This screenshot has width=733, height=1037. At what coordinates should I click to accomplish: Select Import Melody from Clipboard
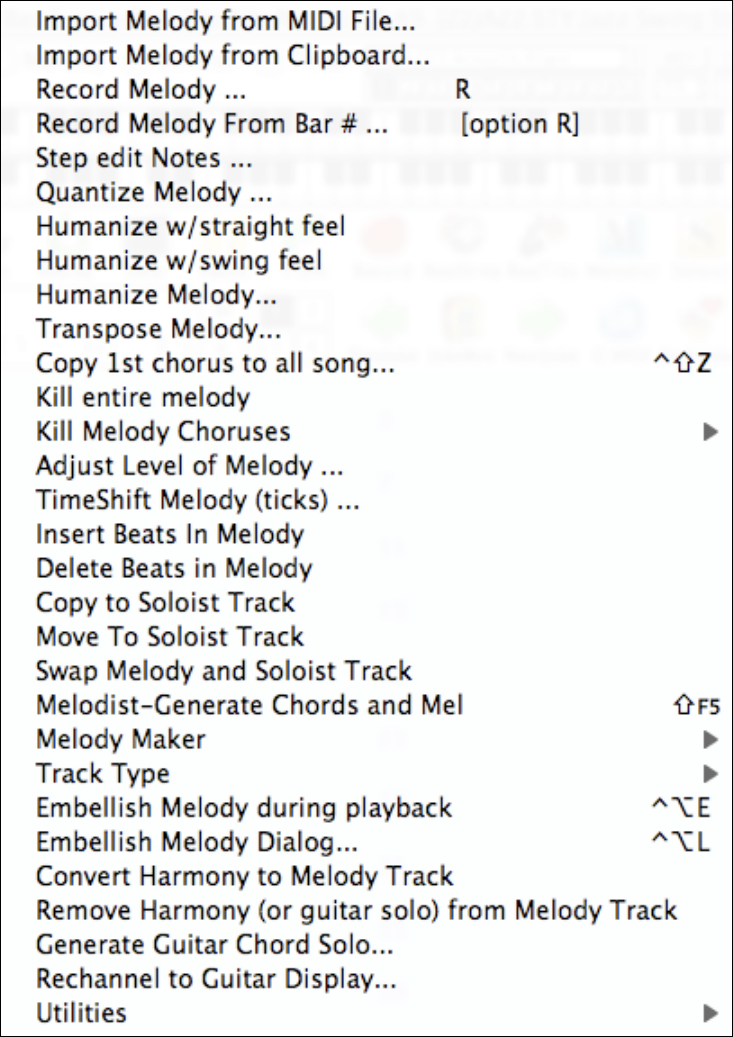coord(233,56)
